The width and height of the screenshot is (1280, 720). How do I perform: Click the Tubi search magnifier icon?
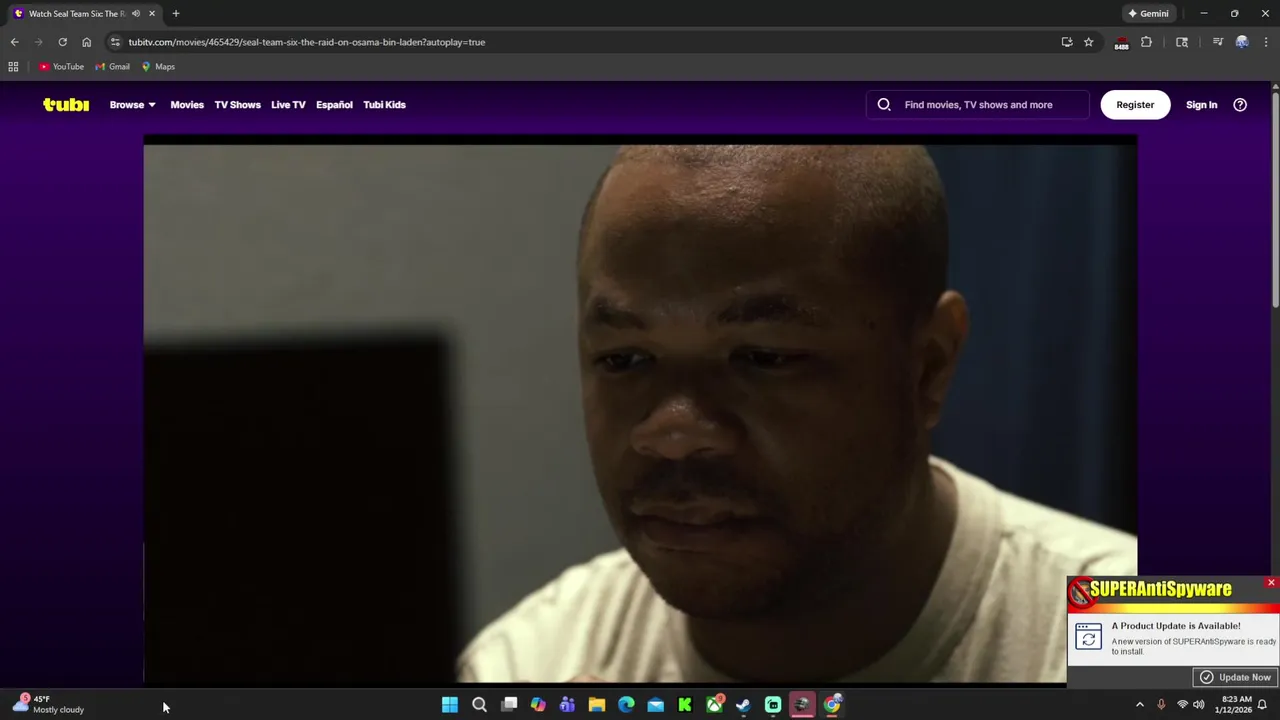click(884, 104)
